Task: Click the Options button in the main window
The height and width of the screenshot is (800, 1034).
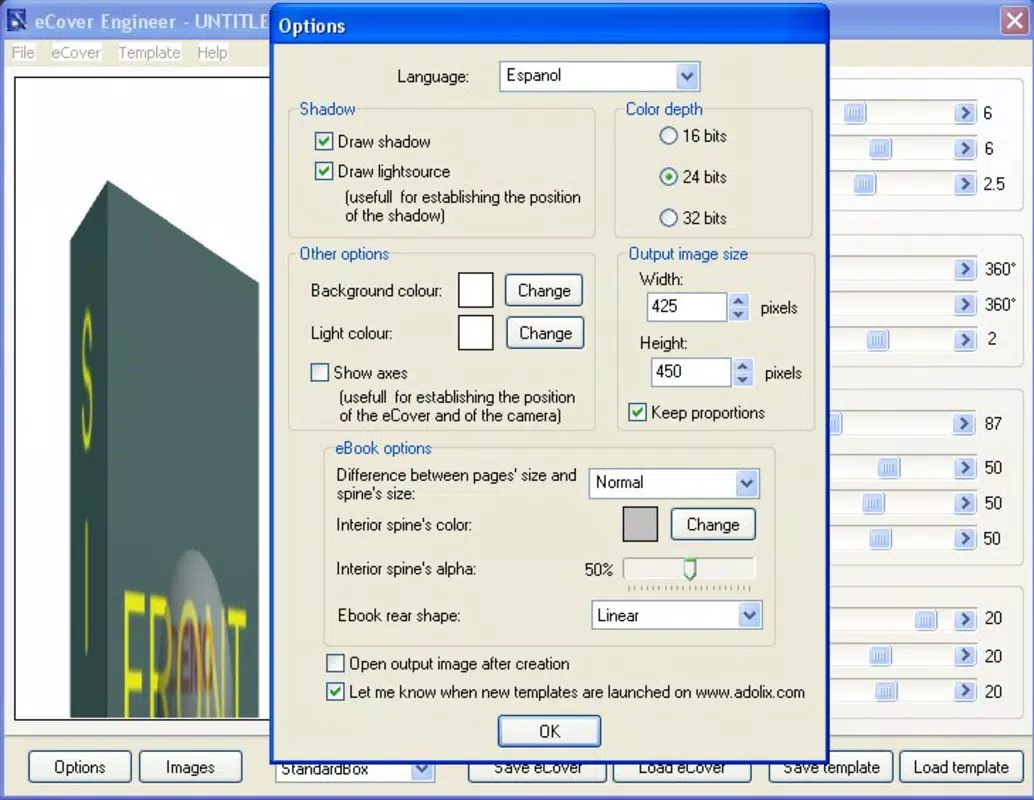Action: coord(80,767)
